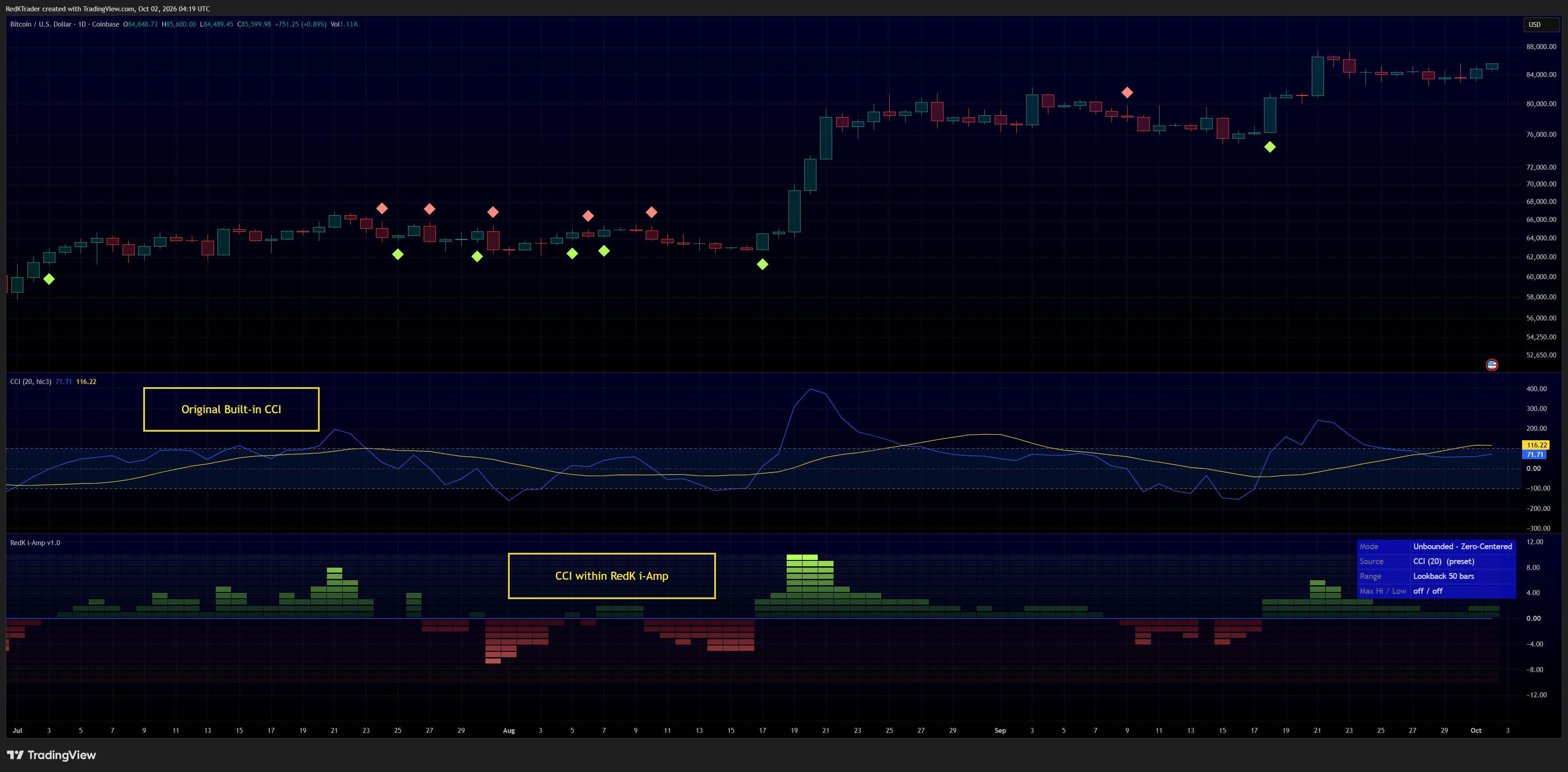Click the close value C85,599.98

click(x=254, y=24)
